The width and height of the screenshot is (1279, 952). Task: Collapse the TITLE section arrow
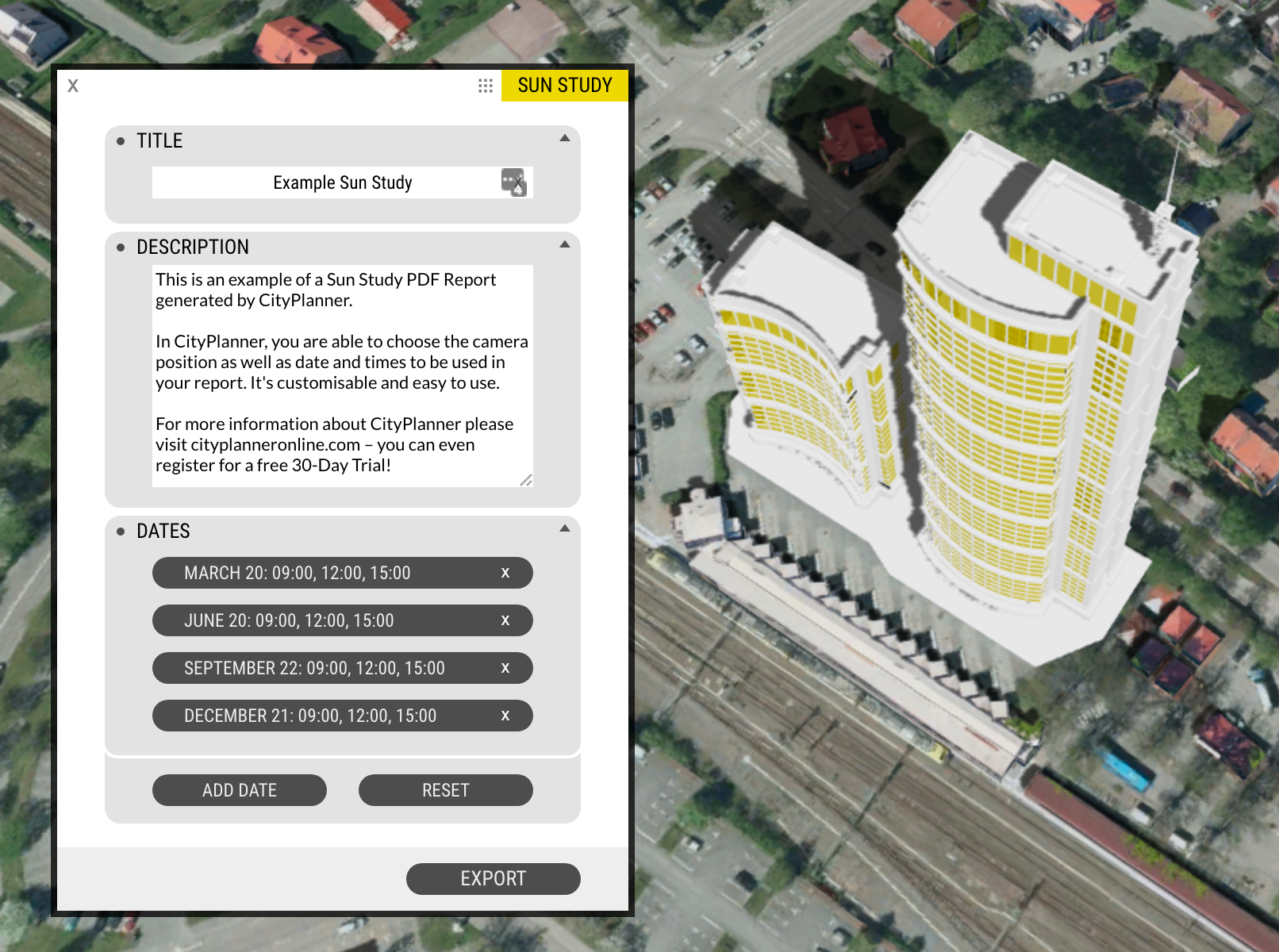click(565, 138)
